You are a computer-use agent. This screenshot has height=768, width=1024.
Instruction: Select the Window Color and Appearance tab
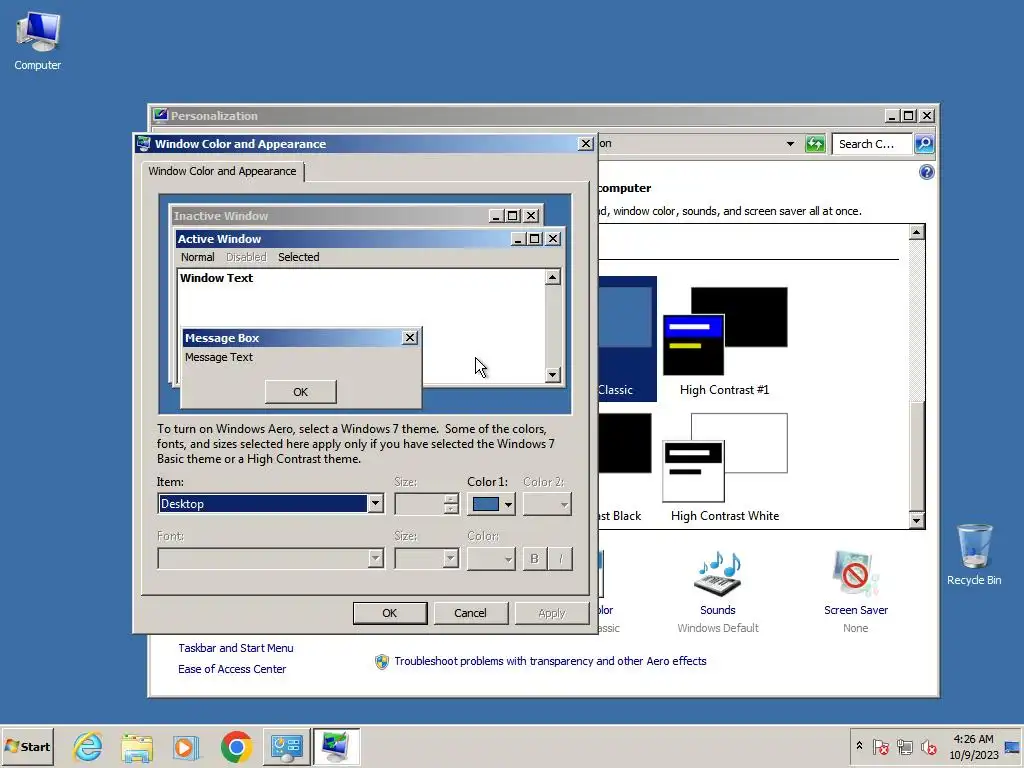click(222, 171)
